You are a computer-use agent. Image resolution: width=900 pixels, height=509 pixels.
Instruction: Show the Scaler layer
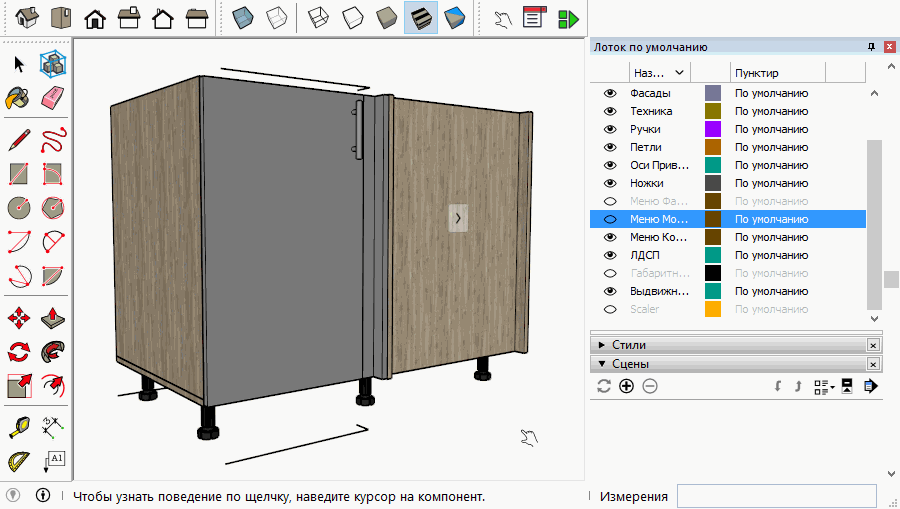(610, 309)
